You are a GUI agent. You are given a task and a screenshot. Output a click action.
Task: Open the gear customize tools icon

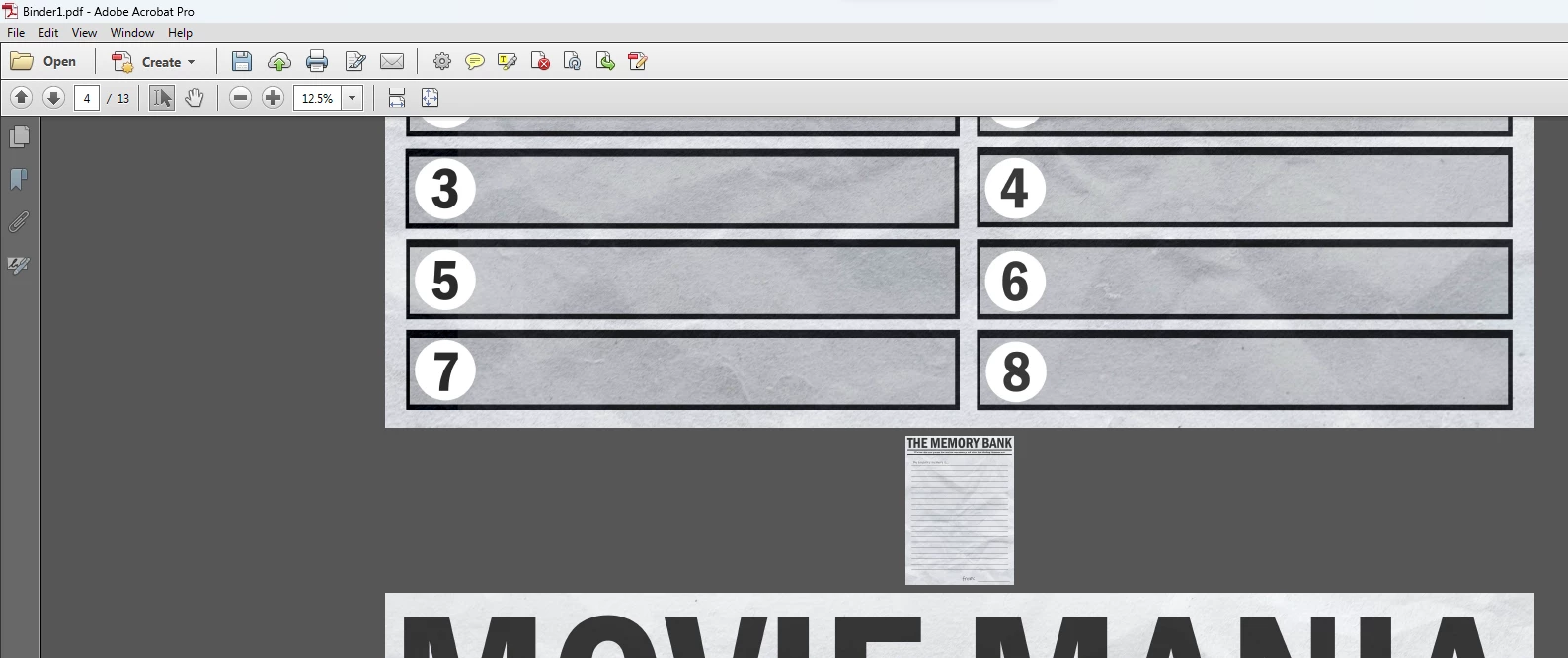(442, 61)
